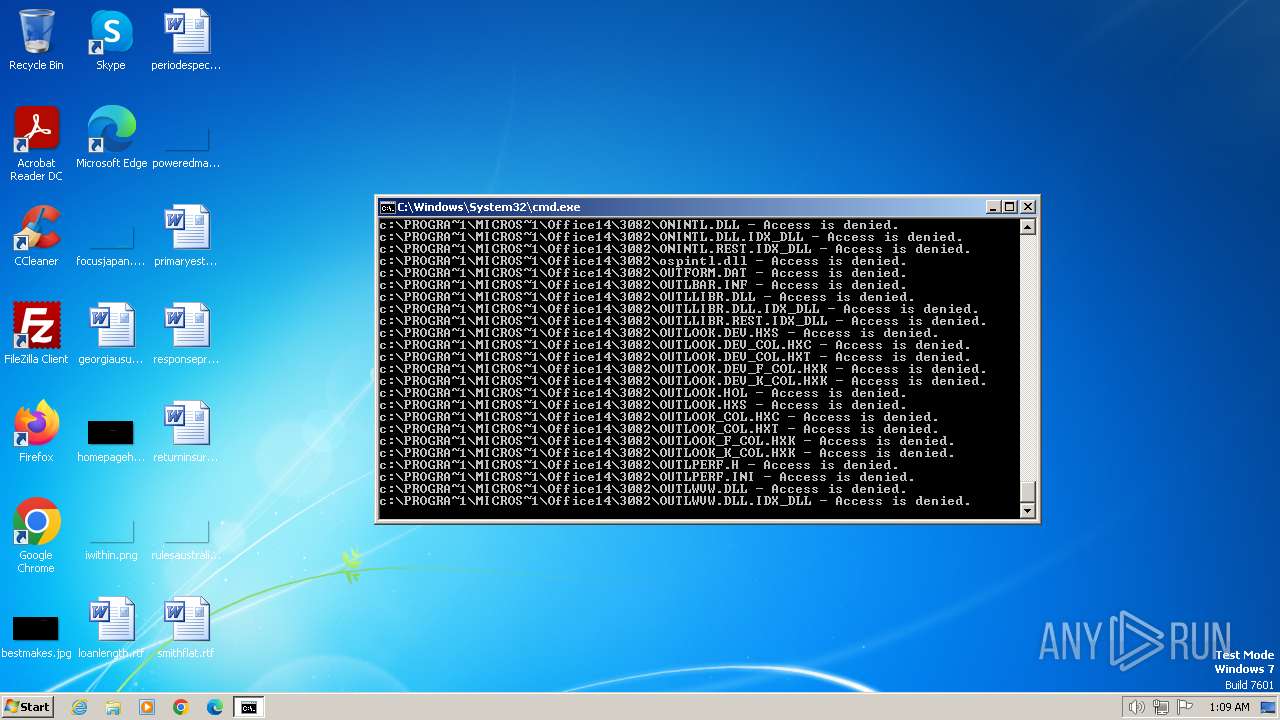The image size is (1280, 720).
Task: Open the network status tray icon
Action: pyautogui.click(x=1161, y=707)
